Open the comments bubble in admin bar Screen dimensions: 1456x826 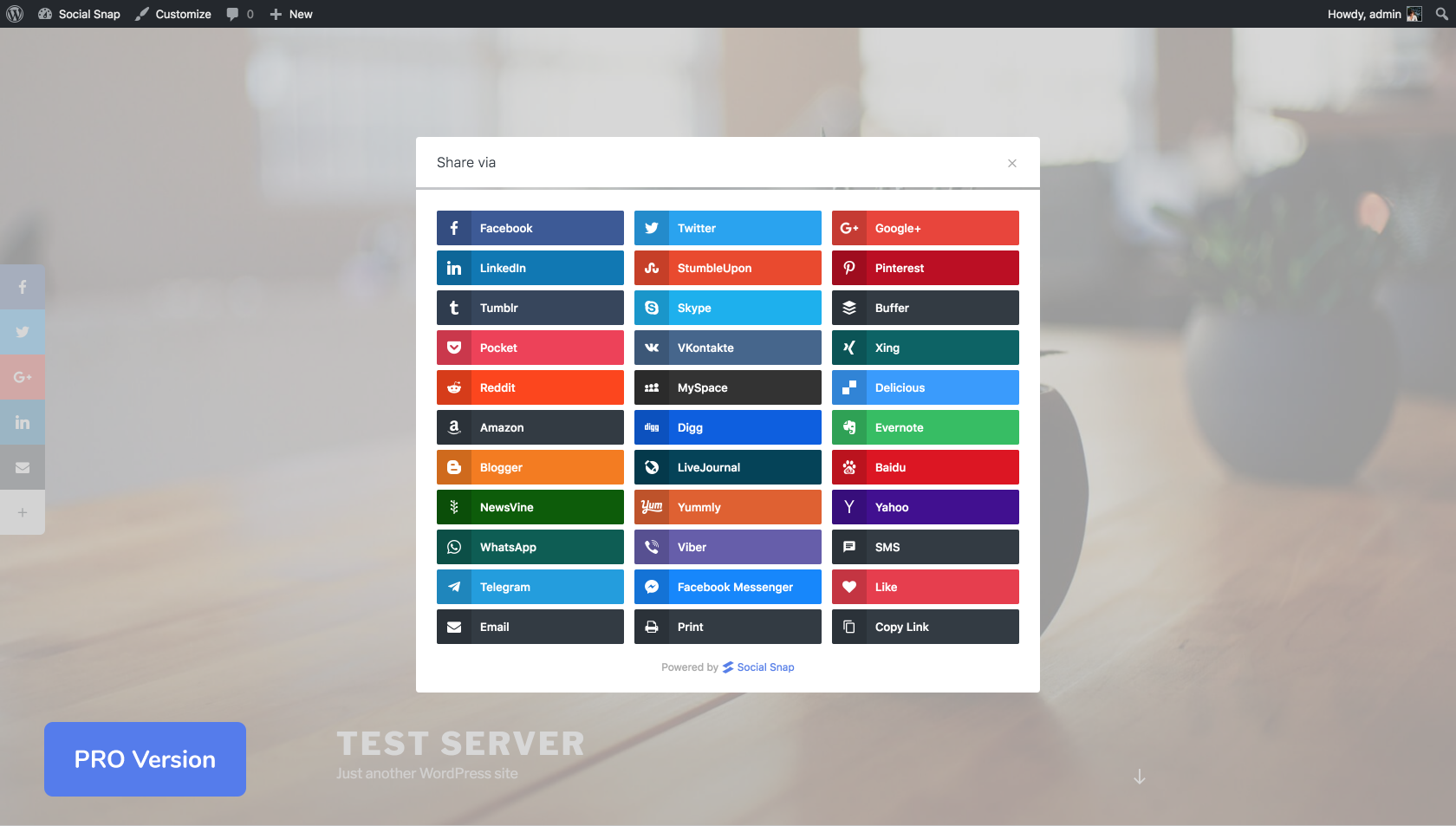(240, 14)
